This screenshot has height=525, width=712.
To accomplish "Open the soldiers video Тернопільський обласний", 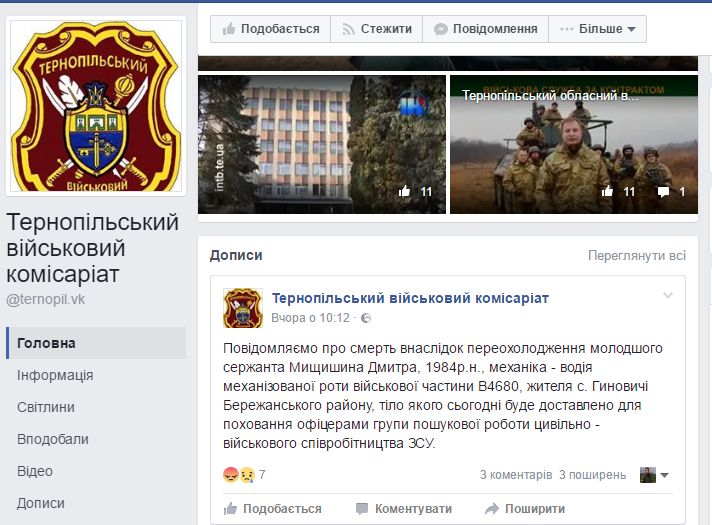I will [x=574, y=144].
